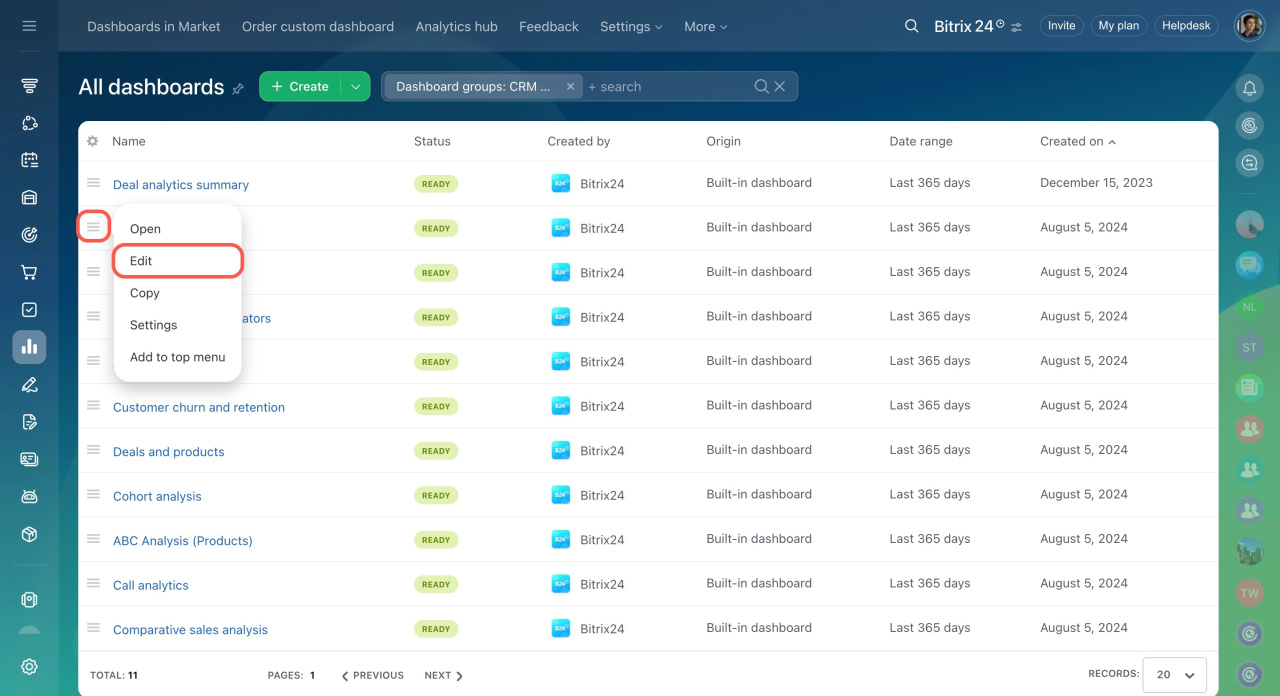Image resolution: width=1280 pixels, height=696 pixels.
Task: Click into the dashboard search field
Action: (x=665, y=87)
